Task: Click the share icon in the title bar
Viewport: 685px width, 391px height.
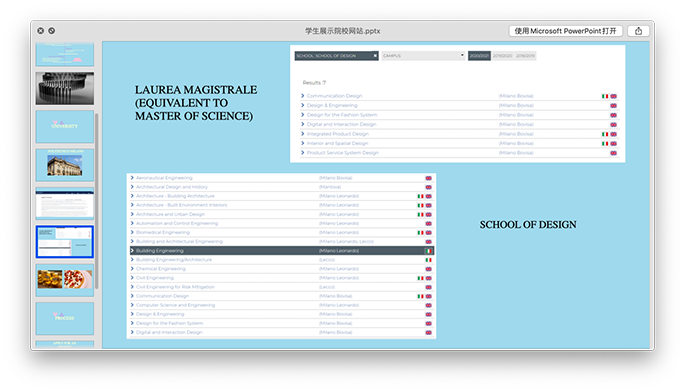Action: coord(638,31)
